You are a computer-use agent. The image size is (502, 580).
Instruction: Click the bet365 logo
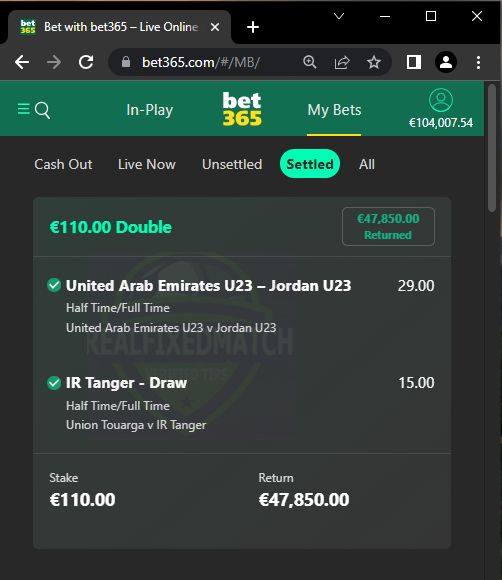tap(242, 109)
